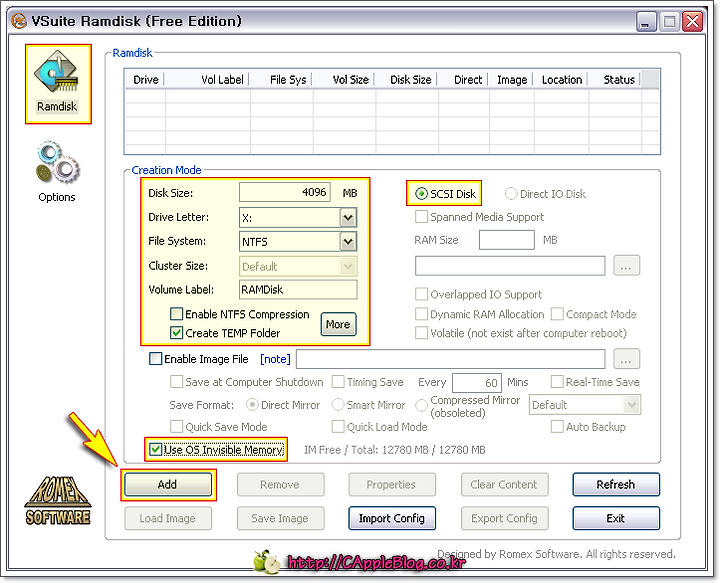Browse for image file with ... button
Screen dimensions: 720x583
[x=626, y=359]
